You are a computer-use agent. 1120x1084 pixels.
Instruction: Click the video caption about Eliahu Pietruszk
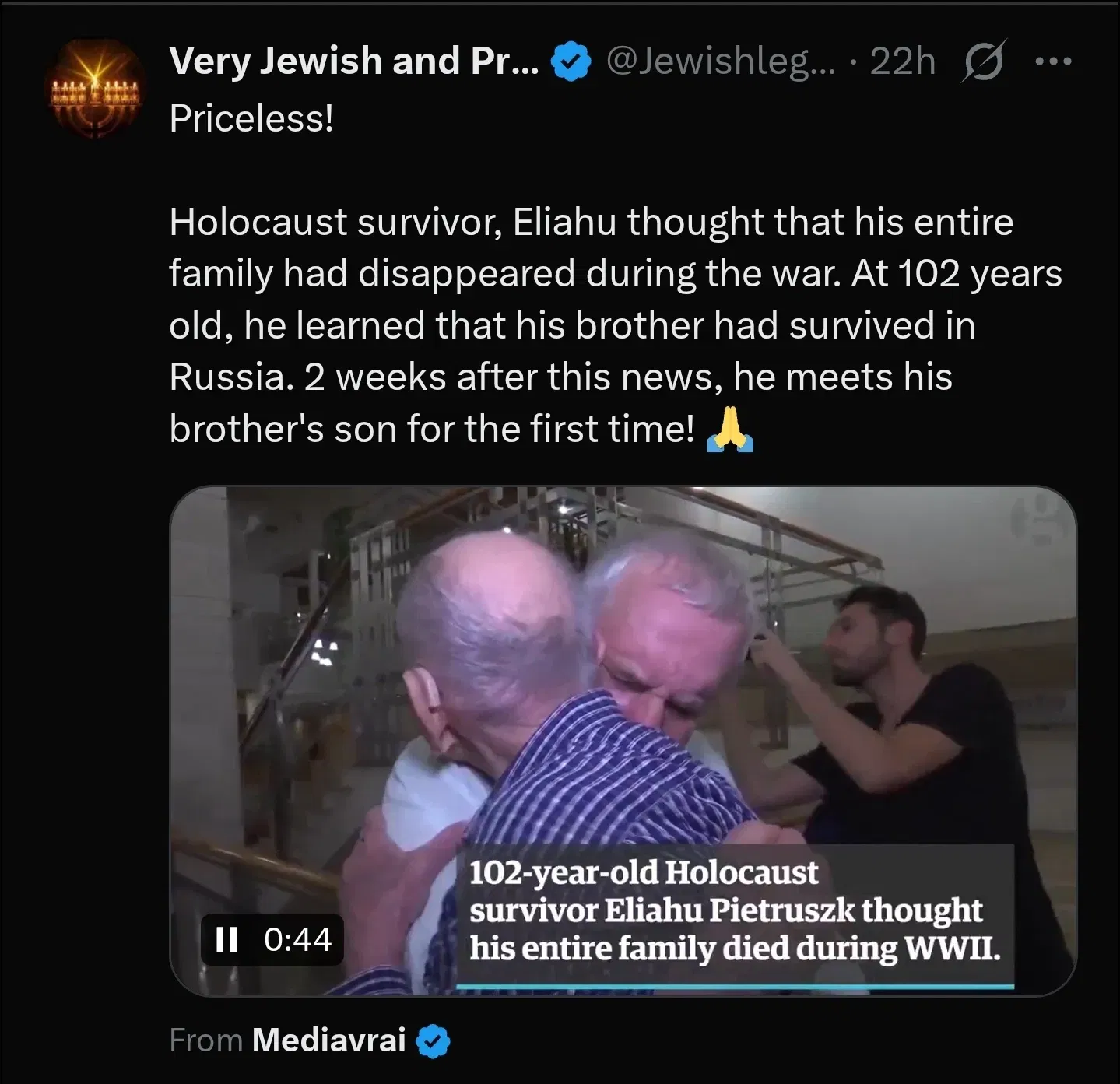pyautogui.click(x=735, y=910)
